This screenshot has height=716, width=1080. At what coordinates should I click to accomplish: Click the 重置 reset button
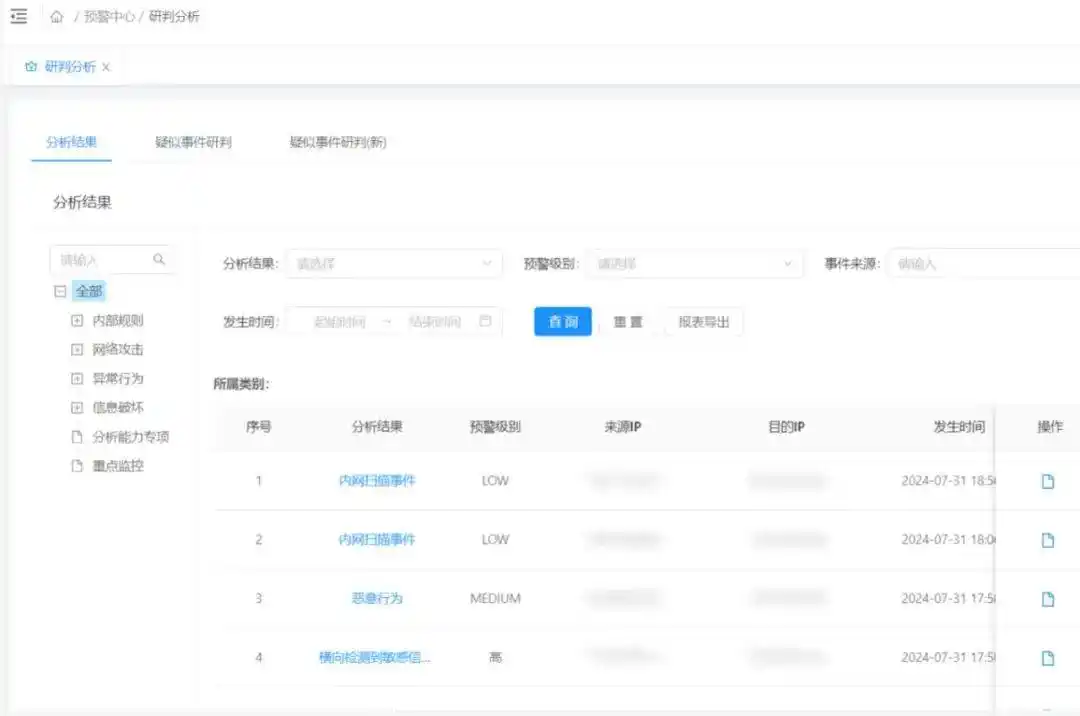coord(628,321)
